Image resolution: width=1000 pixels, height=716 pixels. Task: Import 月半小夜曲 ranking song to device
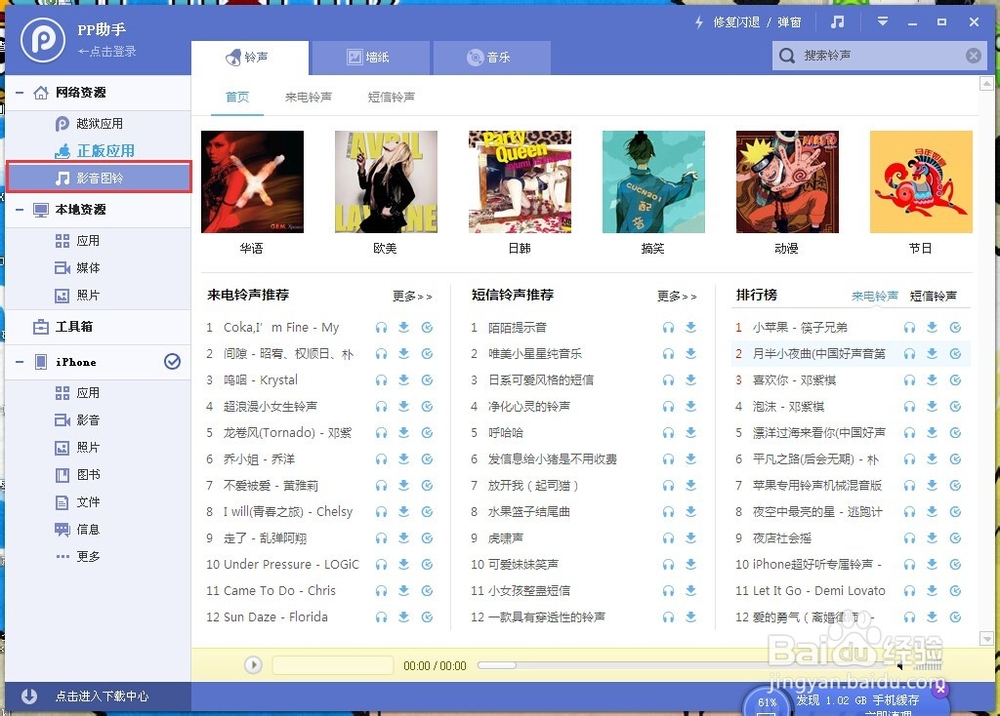(955, 354)
